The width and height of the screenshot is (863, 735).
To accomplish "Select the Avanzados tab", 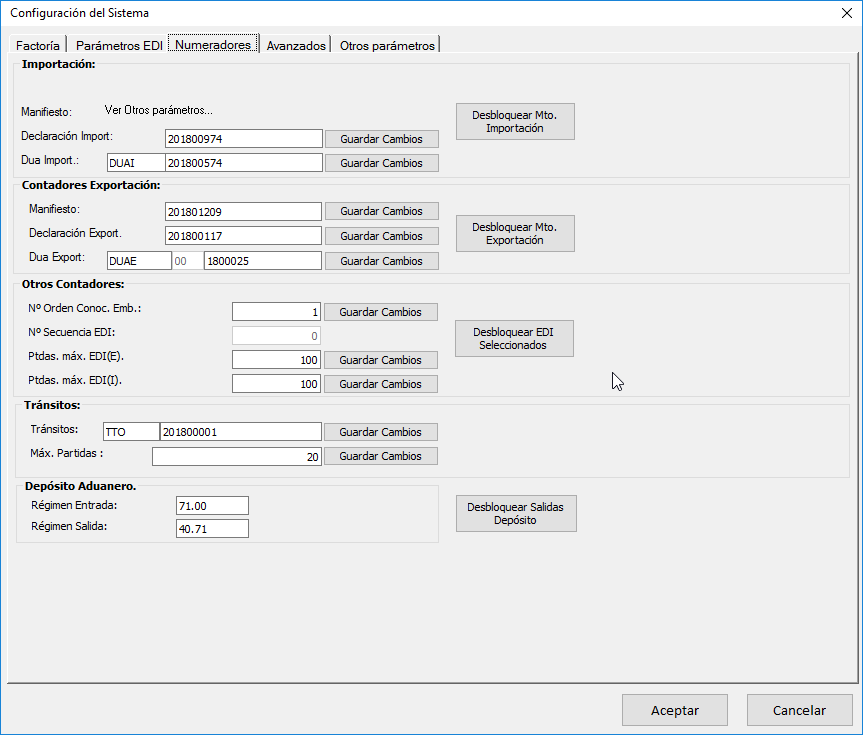I will (296, 45).
